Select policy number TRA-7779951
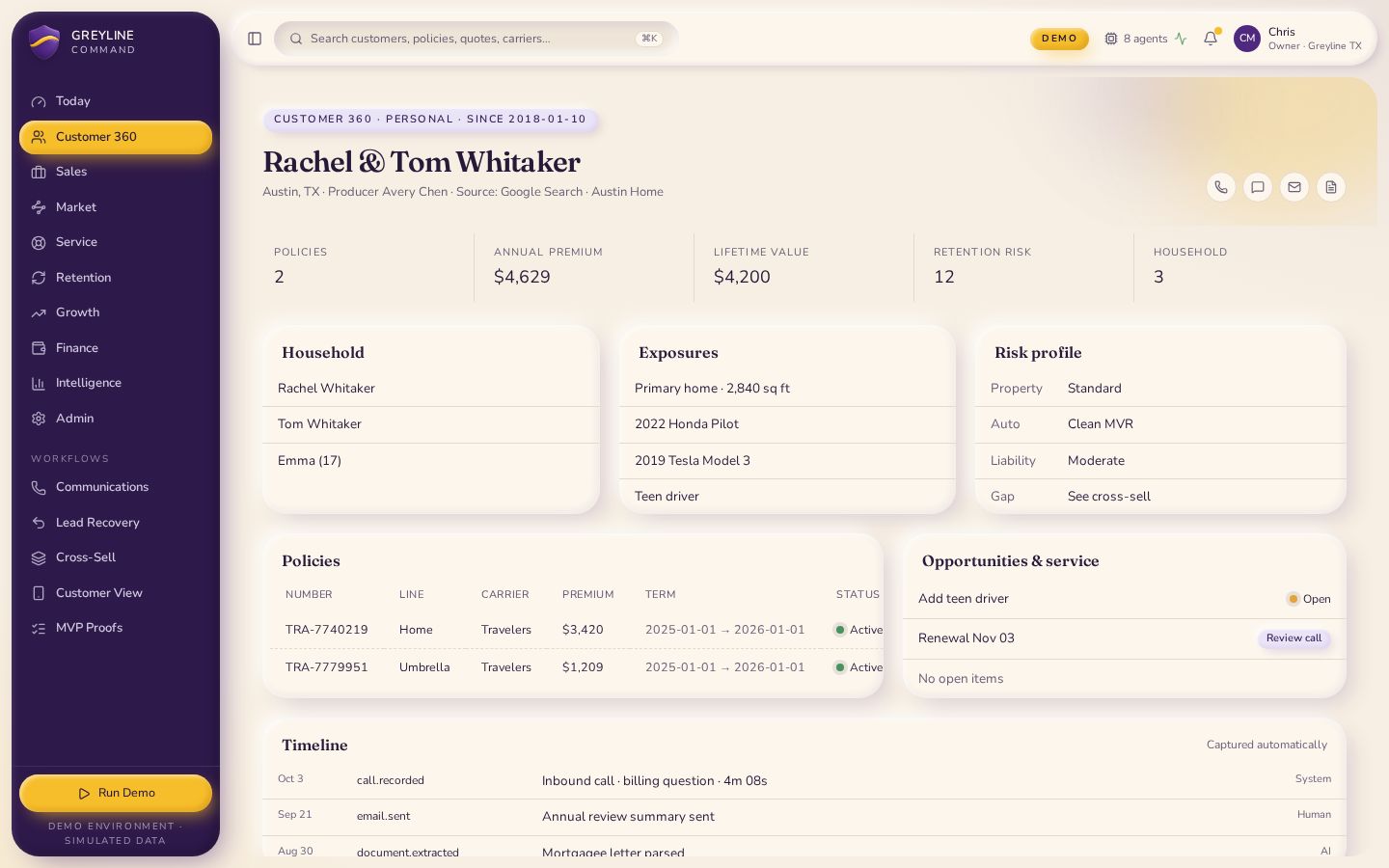 326,667
